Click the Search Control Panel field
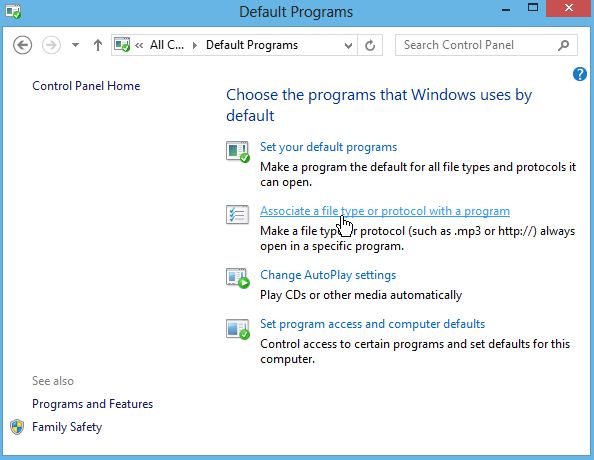 [486, 45]
